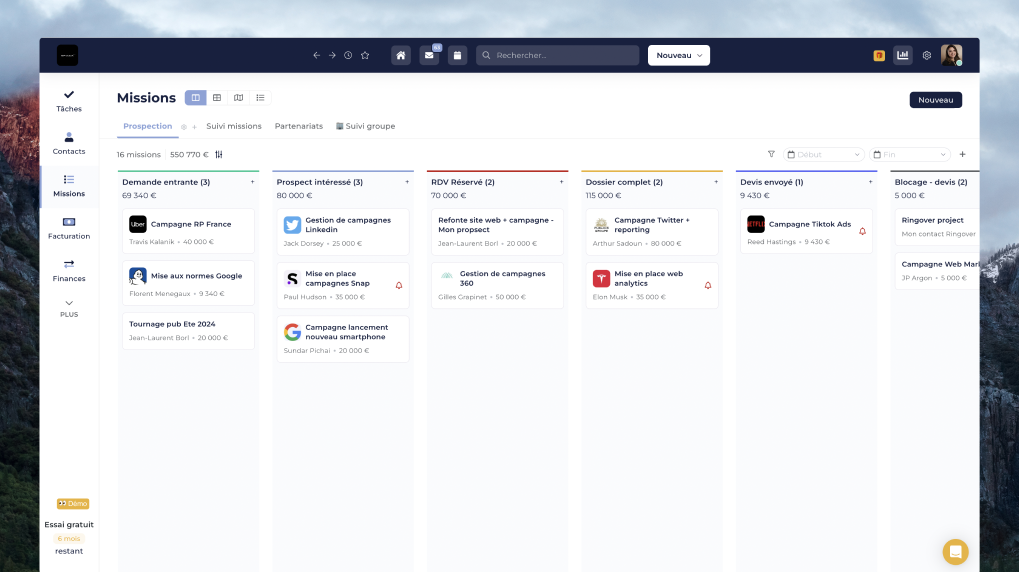The height and width of the screenshot is (573, 1019).
Task: Click plus icon right of Fin field
Action: pyautogui.click(x=962, y=155)
